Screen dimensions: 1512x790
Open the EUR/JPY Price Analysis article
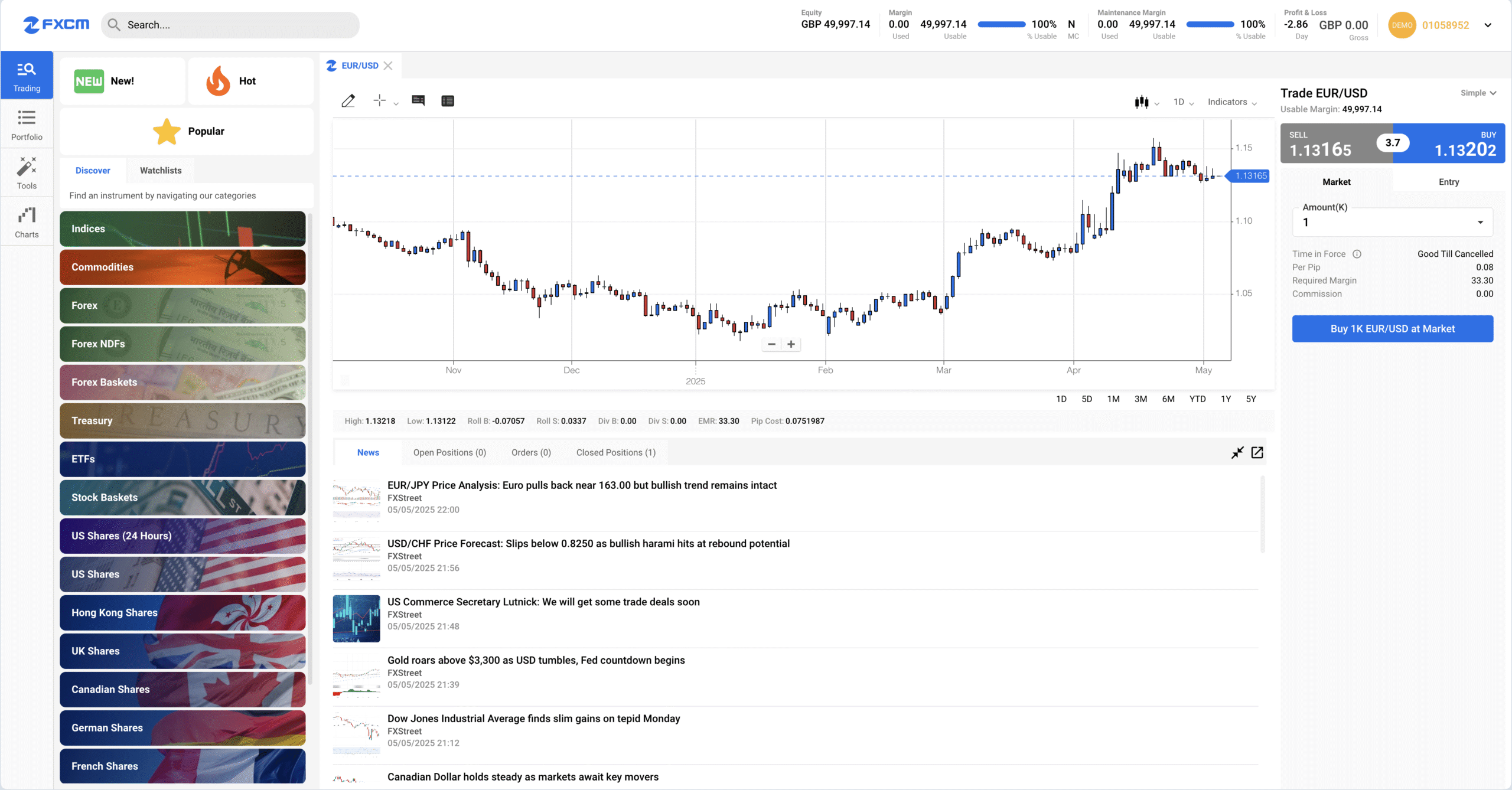coord(582,485)
